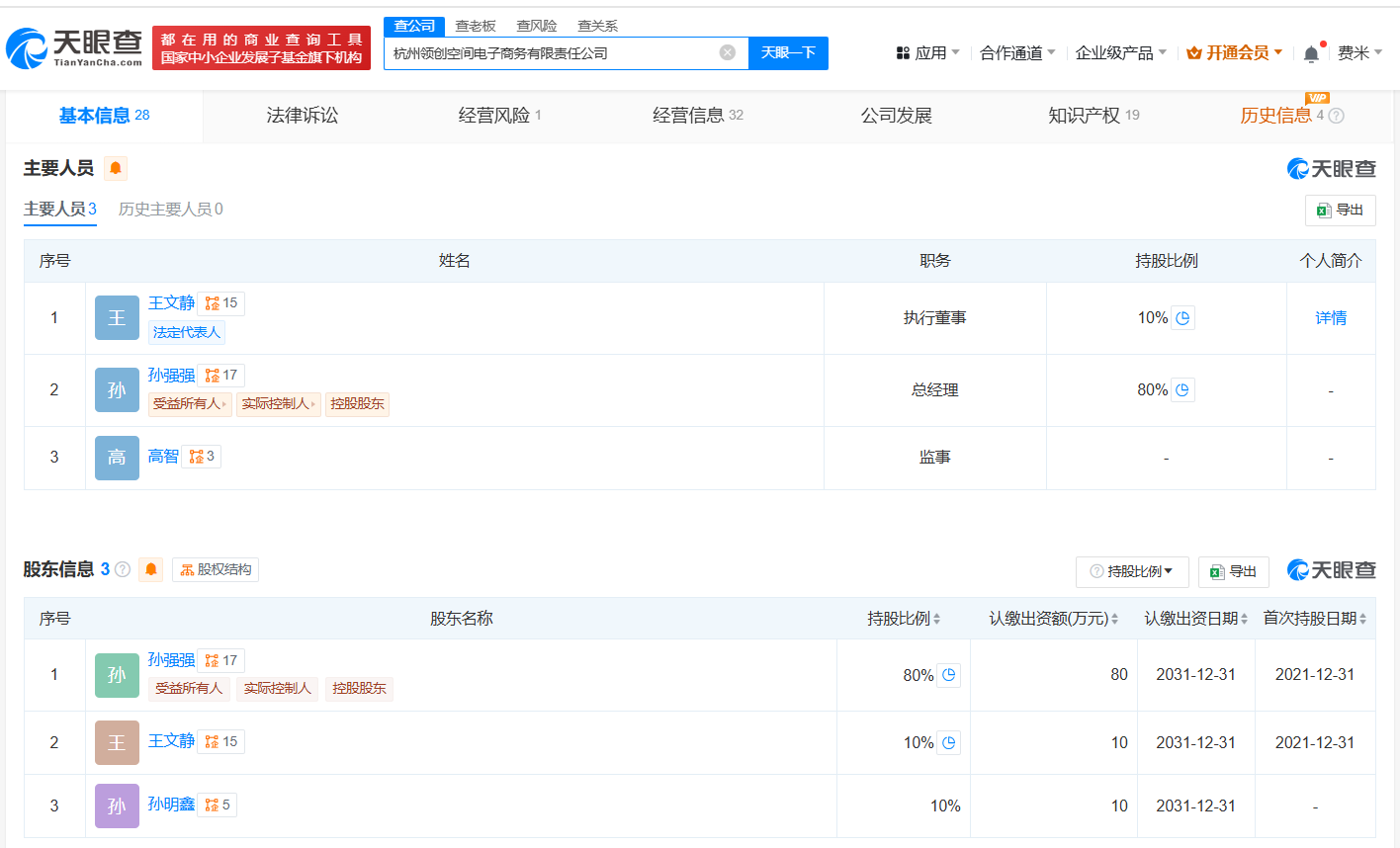Expand the 开通会员 dropdown
Image resolution: width=1400 pixels, height=848 pixels.
click(1234, 52)
